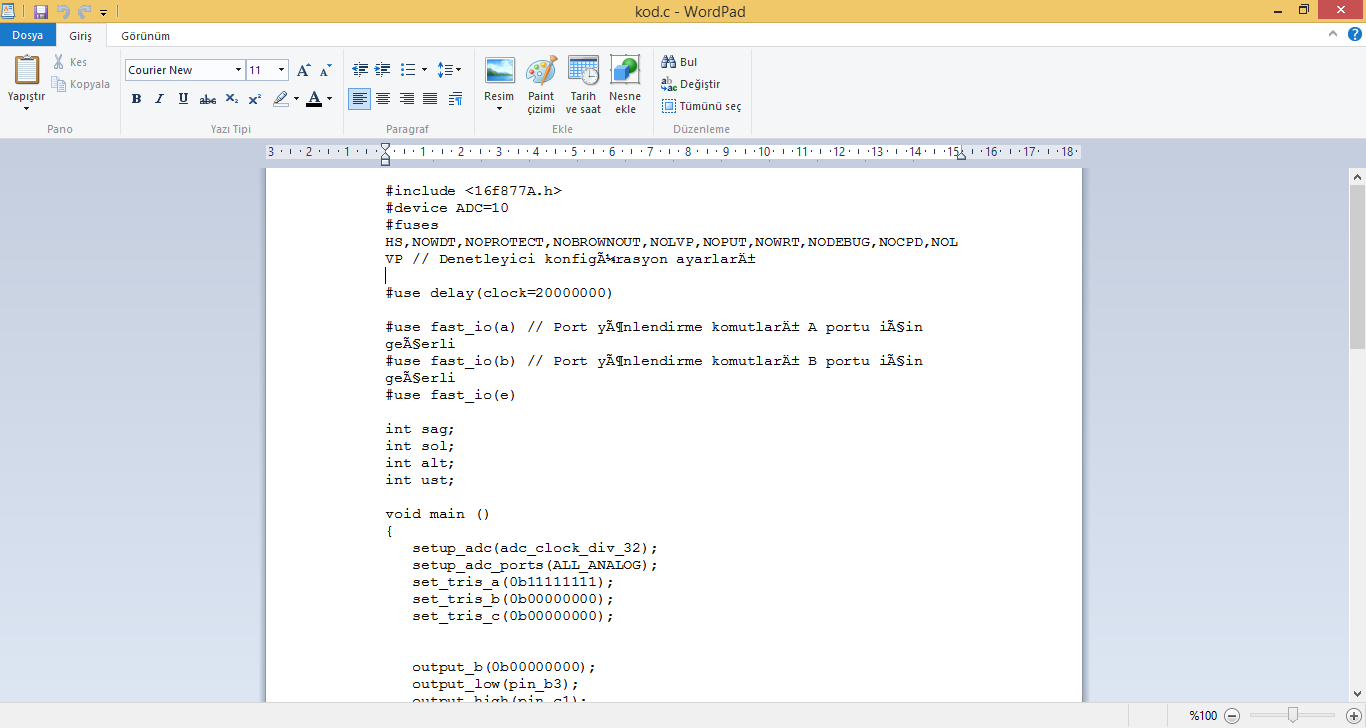This screenshot has height=728, width=1366.
Task: Toggle Bold formatting
Action: point(136,98)
